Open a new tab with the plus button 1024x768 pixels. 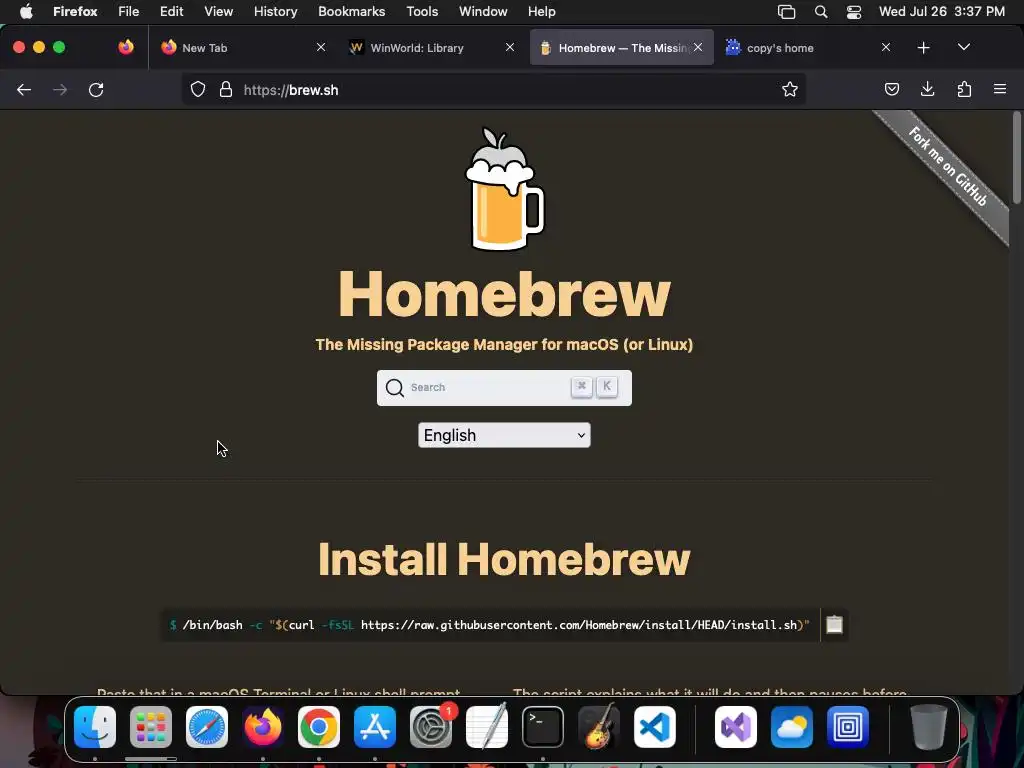pyautogui.click(x=923, y=48)
